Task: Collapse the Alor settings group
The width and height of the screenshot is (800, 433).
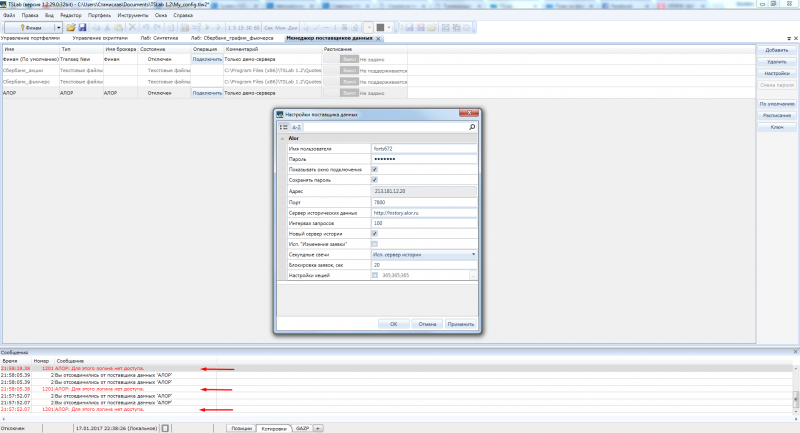Action: [282, 138]
